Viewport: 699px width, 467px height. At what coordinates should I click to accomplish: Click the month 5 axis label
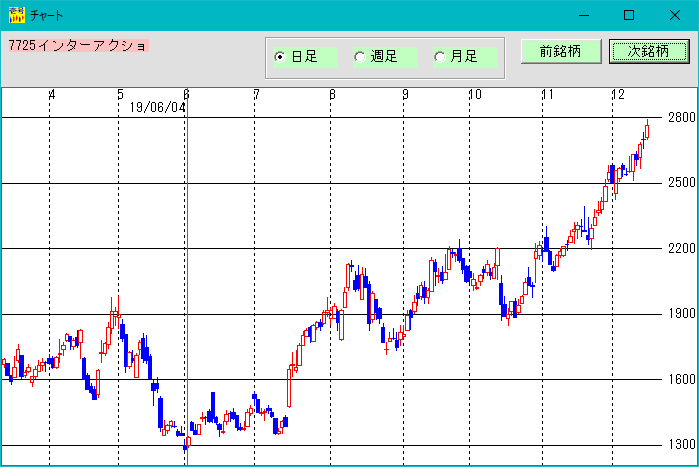(120, 94)
